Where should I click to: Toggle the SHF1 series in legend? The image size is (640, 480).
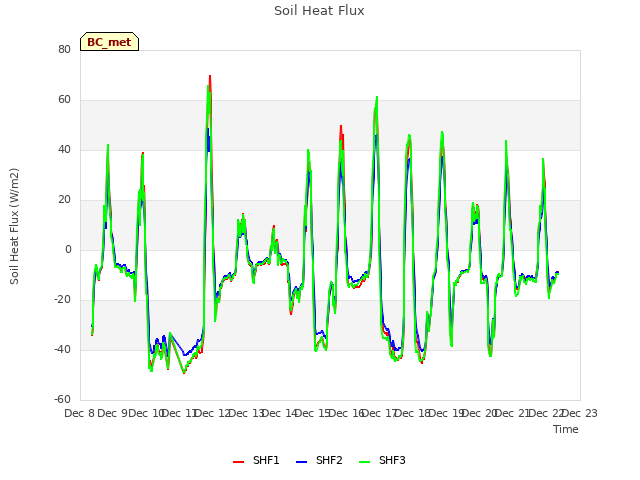click(x=256, y=460)
